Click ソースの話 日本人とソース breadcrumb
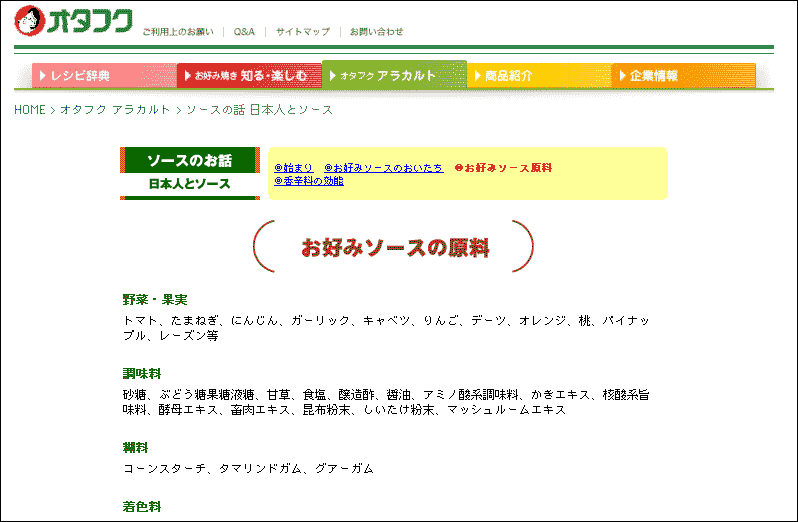Image resolution: width=798 pixels, height=522 pixels. (x=260, y=110)
